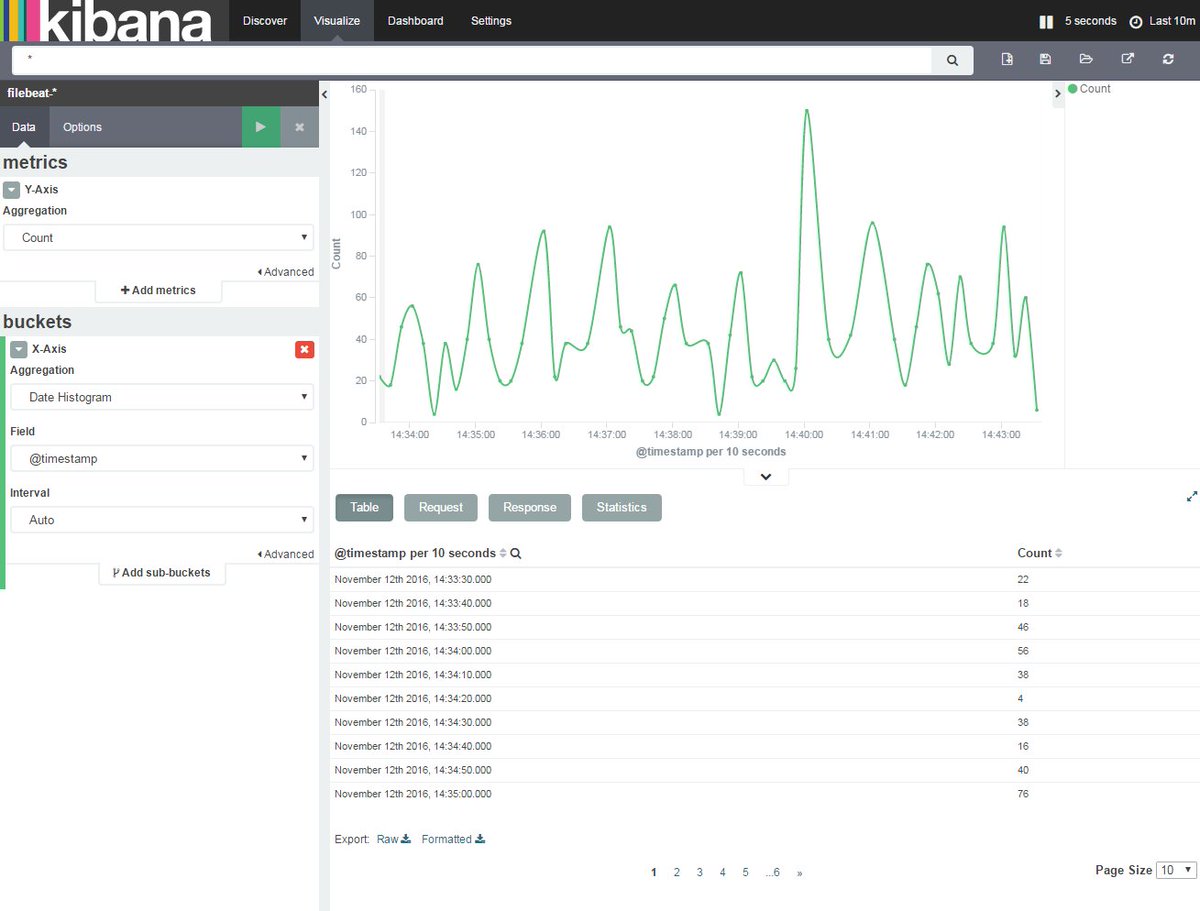
Task: Sort by @timestamp column arrows
Action: (x=503, y=553)
